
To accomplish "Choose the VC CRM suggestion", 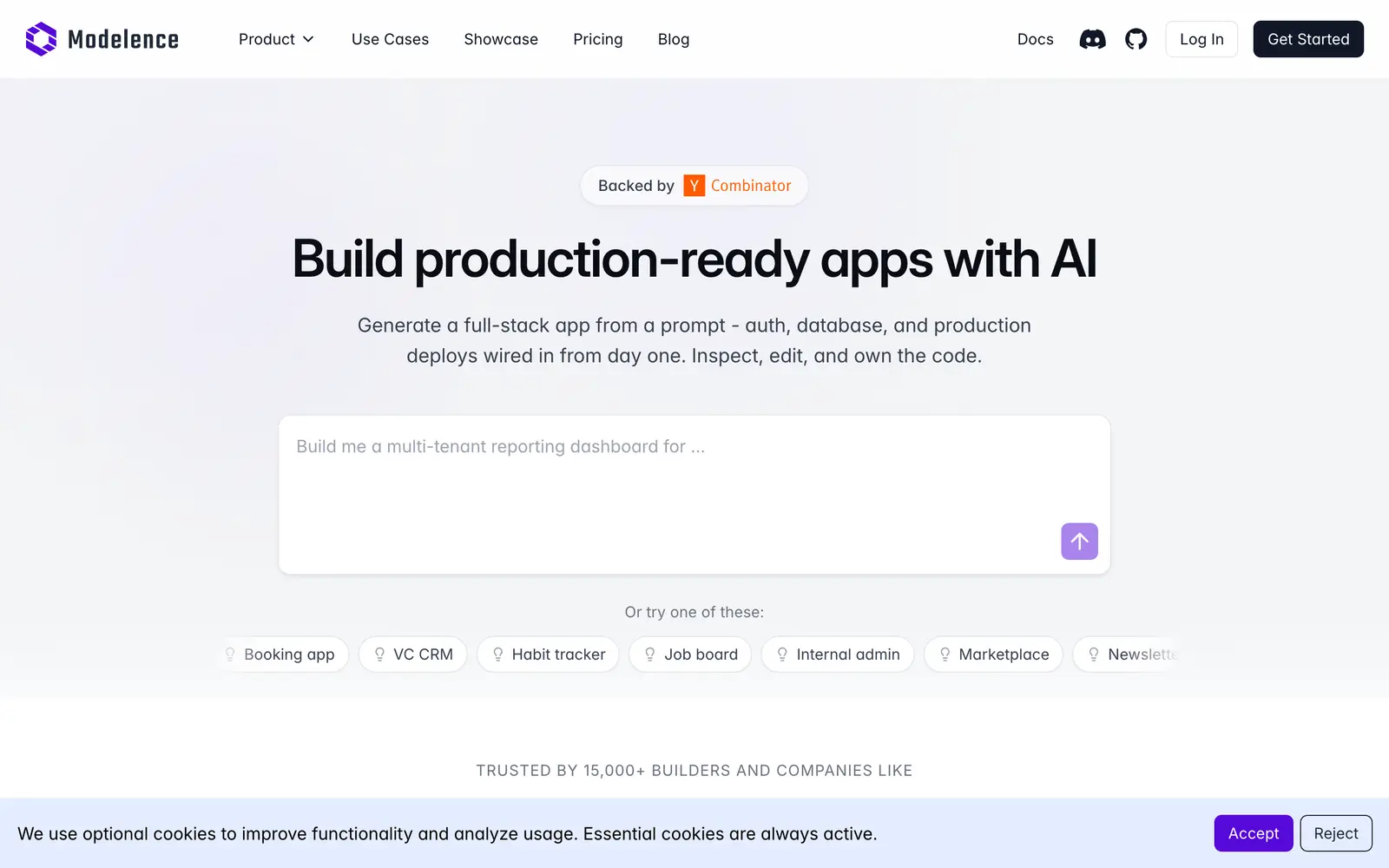I will tap(412, 654).
